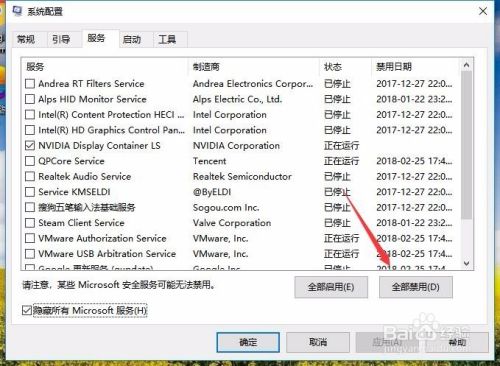Viewport: 500px width, 366px height.
Task: Select the Tencent manufacturer cell
Action: (x=209, y=161)
